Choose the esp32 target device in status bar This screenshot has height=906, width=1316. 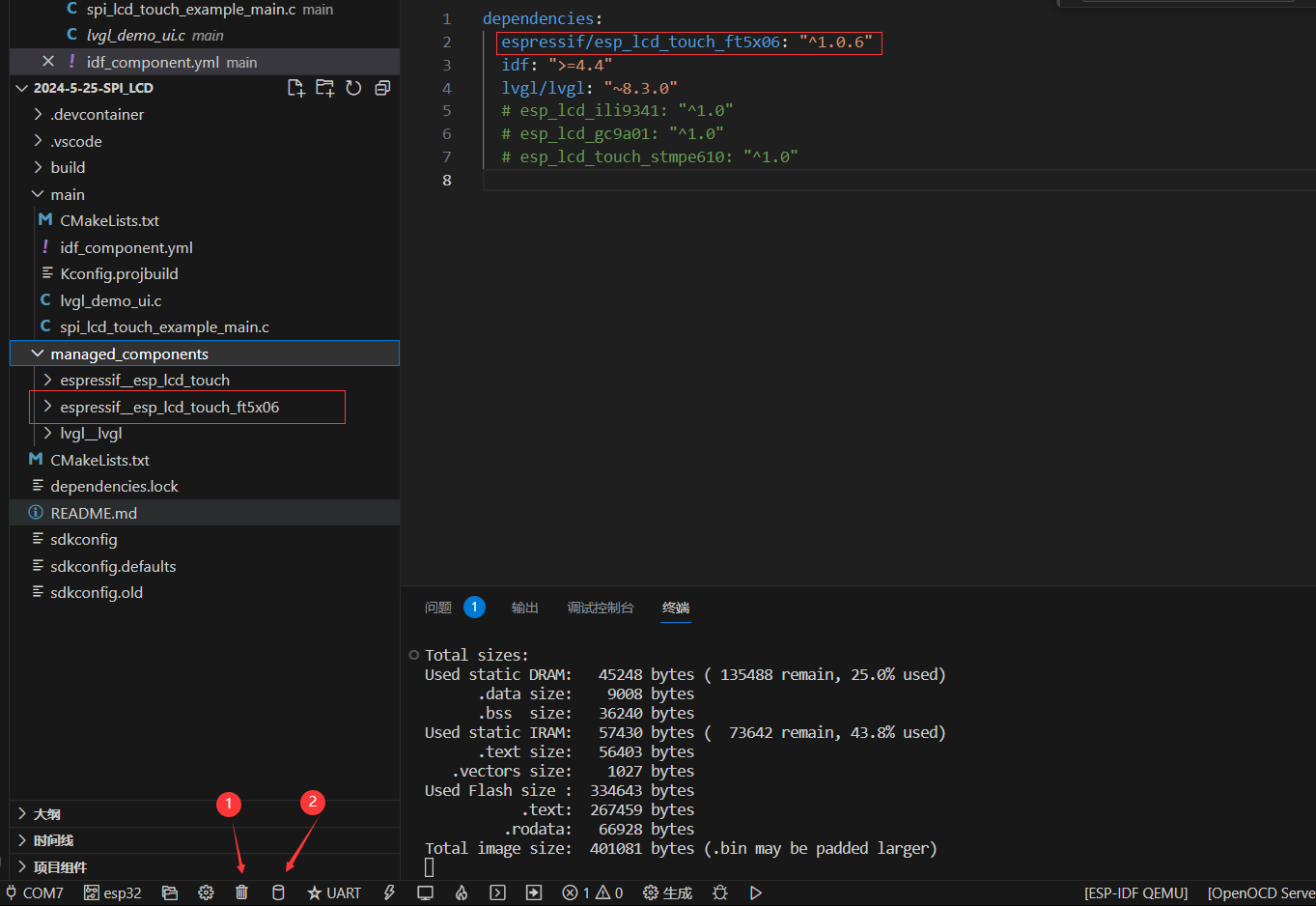pyautogui.click(x=113, y=892)
